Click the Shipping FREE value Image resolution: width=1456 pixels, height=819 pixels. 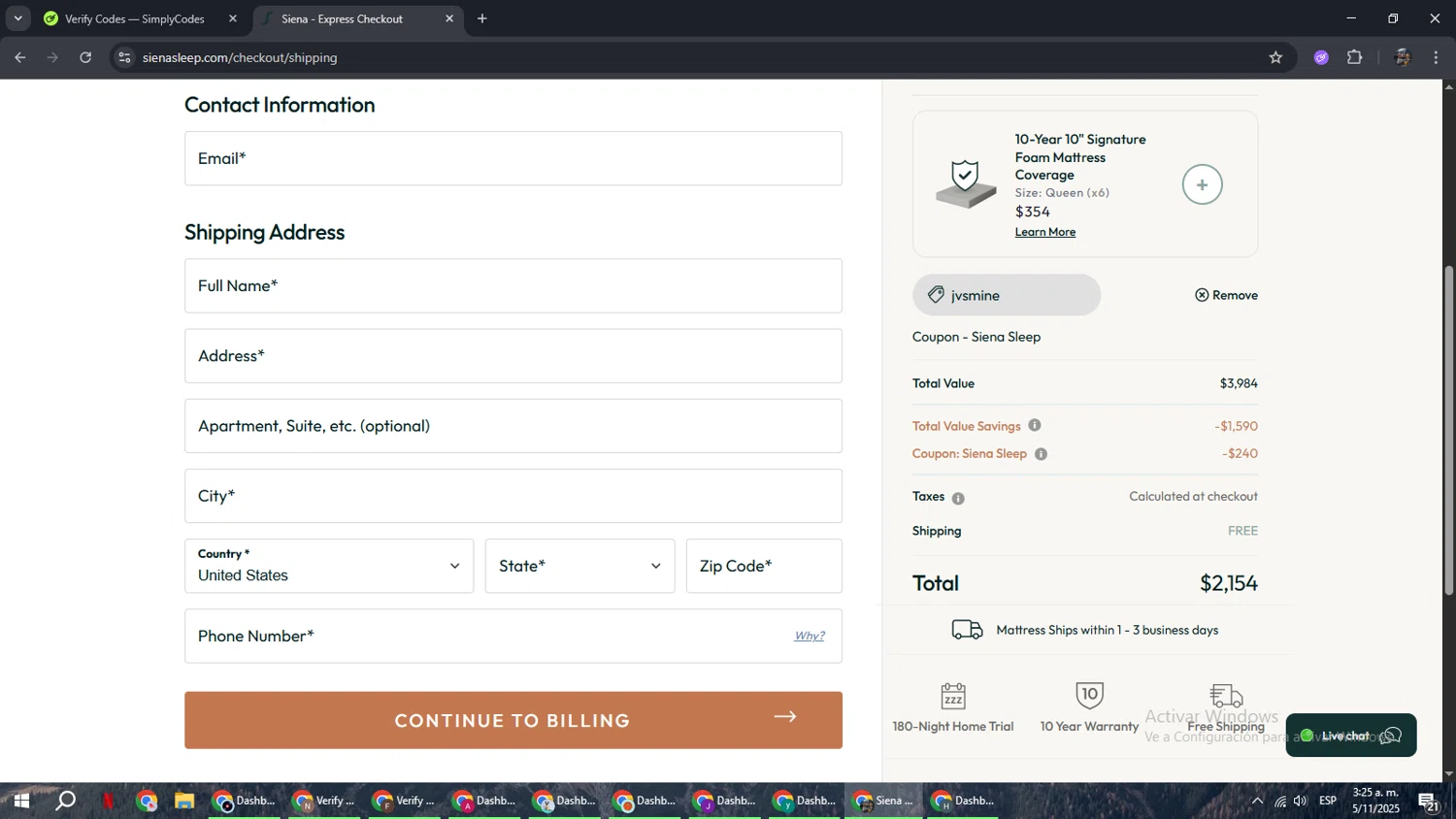1242,531
